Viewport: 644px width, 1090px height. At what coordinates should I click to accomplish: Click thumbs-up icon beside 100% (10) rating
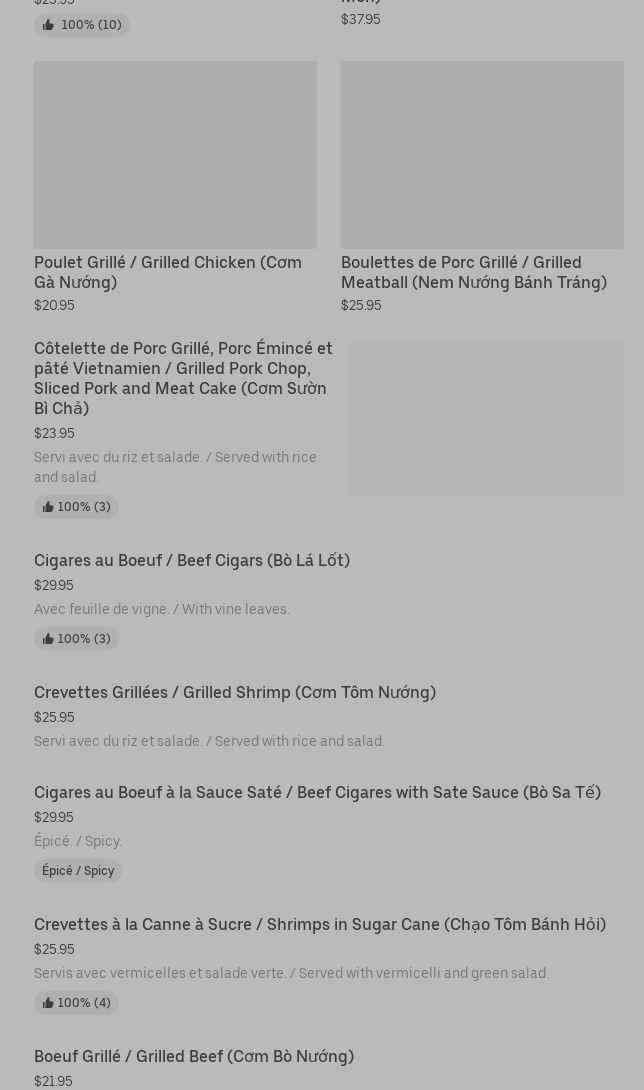tap(48, 25)
